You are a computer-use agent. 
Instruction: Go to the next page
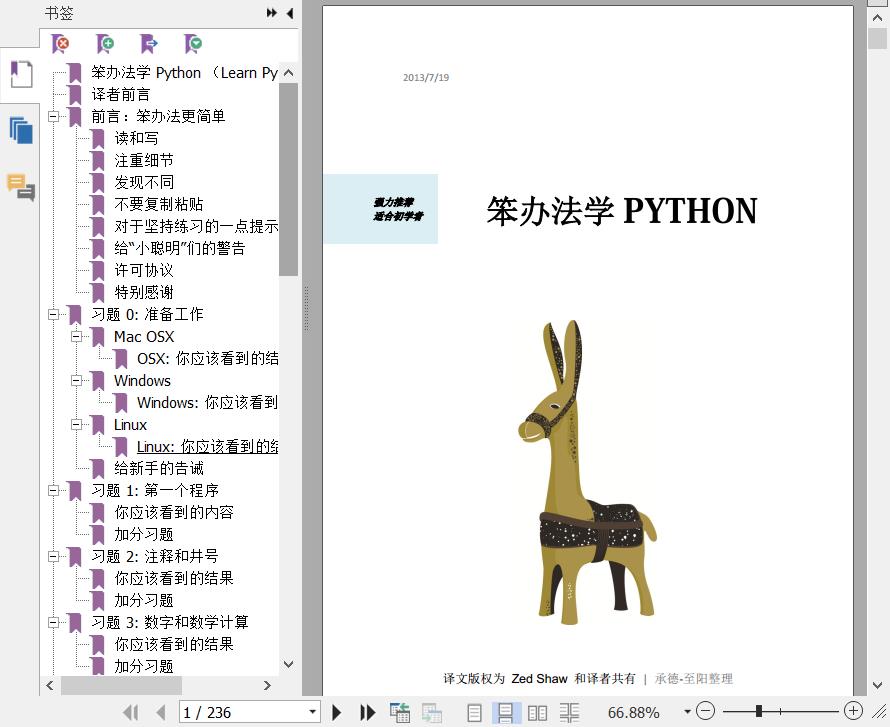click(x=337, y=712)
